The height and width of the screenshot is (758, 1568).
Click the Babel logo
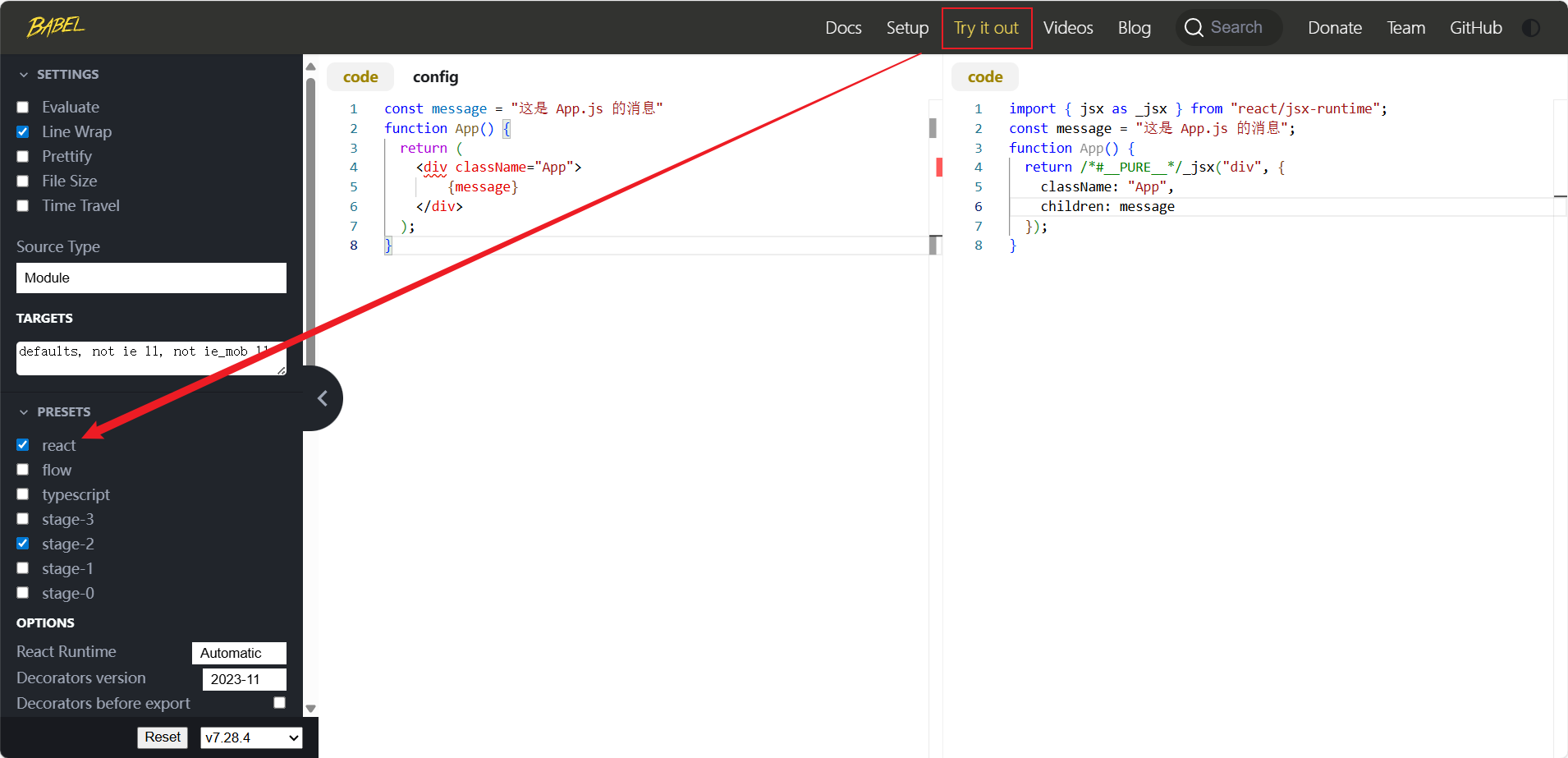[56, 27]
